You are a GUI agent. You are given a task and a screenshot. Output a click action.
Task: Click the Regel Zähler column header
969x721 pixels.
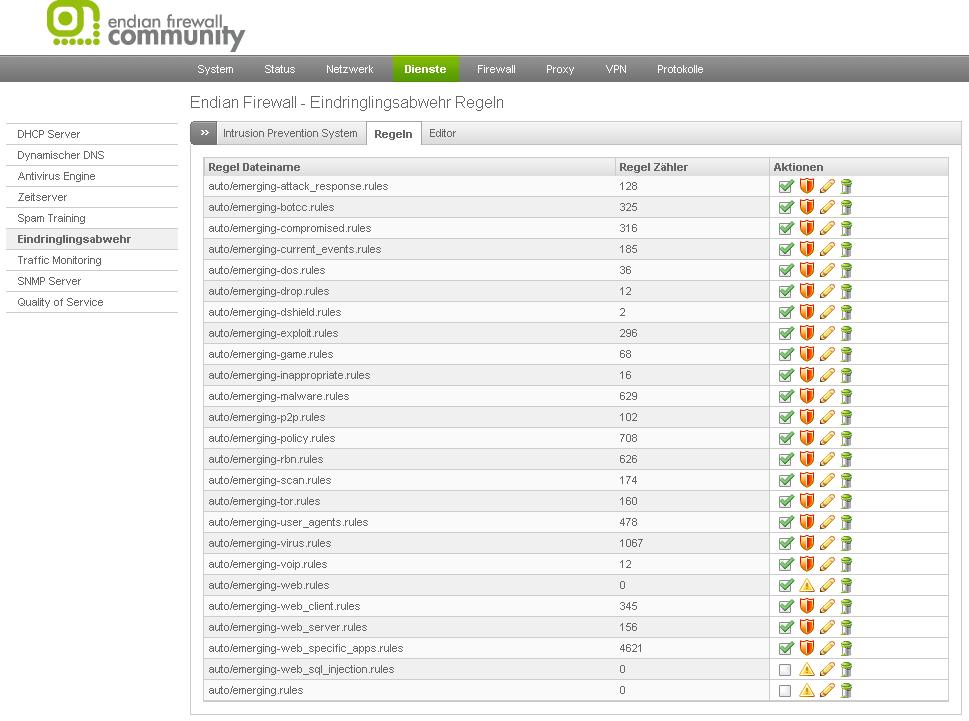653,167
